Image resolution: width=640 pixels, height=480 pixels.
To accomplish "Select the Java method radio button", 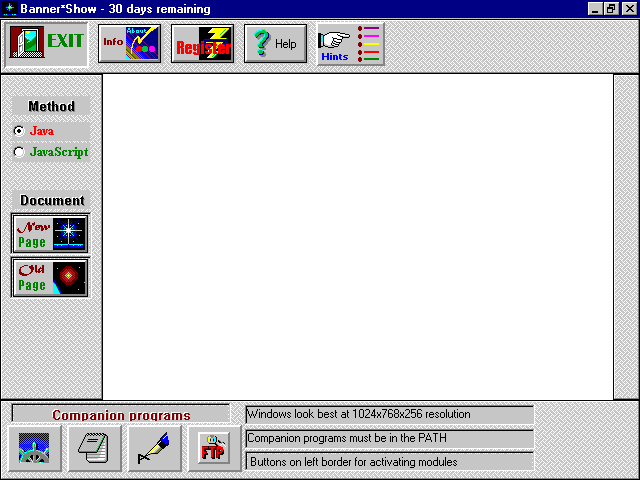I will (x=19, y=131).
